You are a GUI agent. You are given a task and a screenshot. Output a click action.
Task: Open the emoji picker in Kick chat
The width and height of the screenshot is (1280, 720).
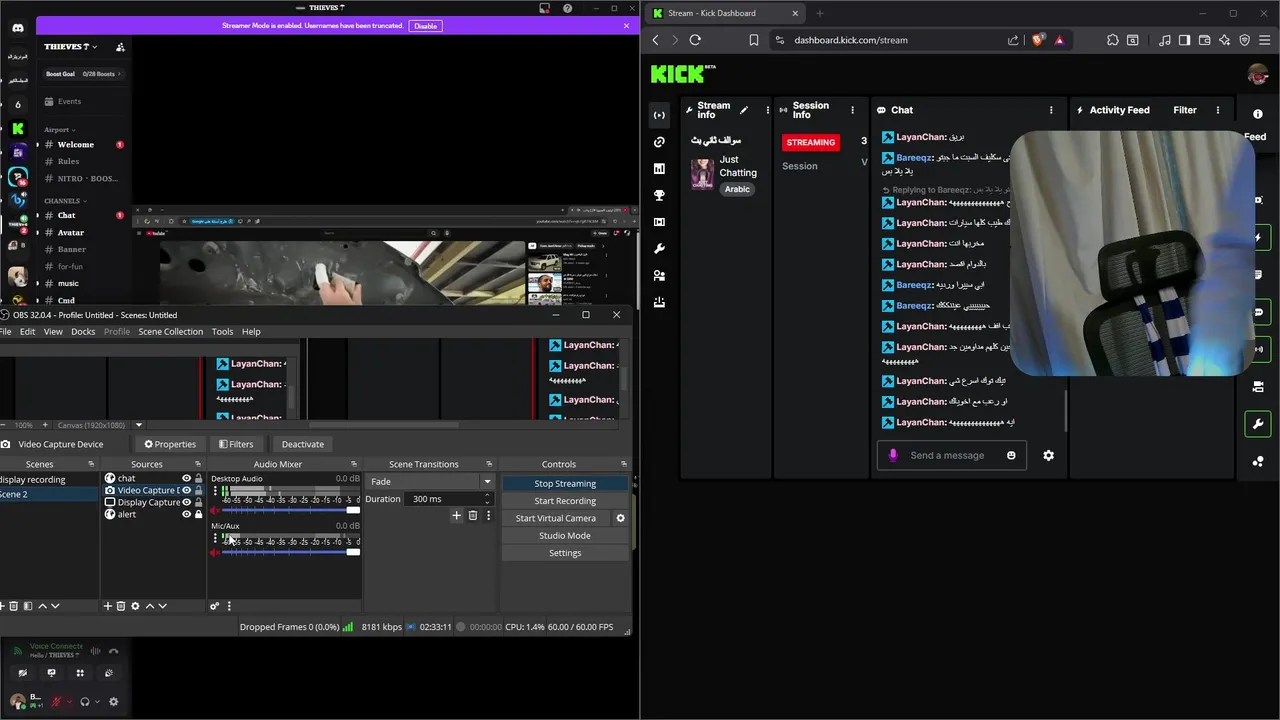[x=1011, y=455]
